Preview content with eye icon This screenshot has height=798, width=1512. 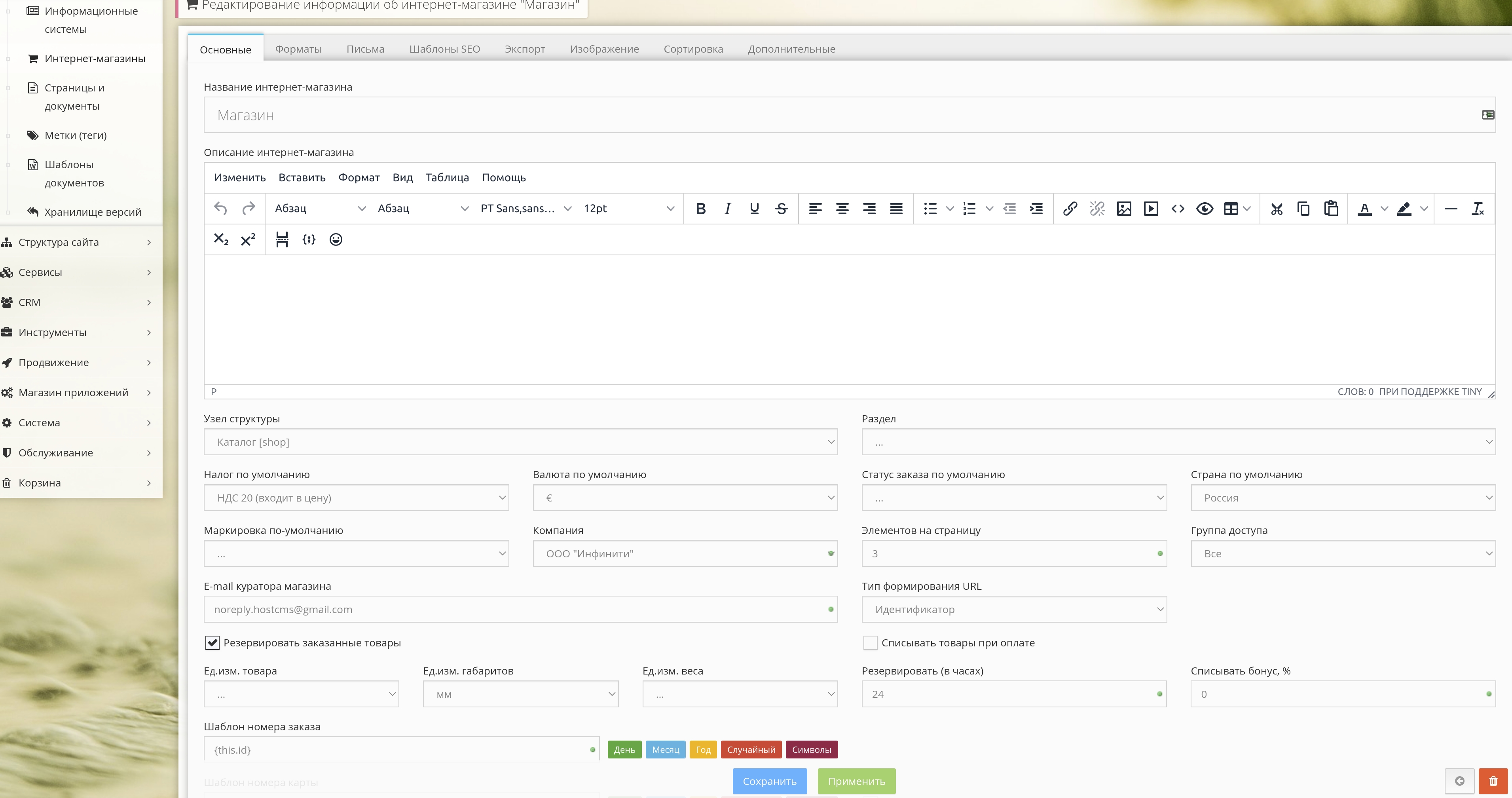(1205, 209)
